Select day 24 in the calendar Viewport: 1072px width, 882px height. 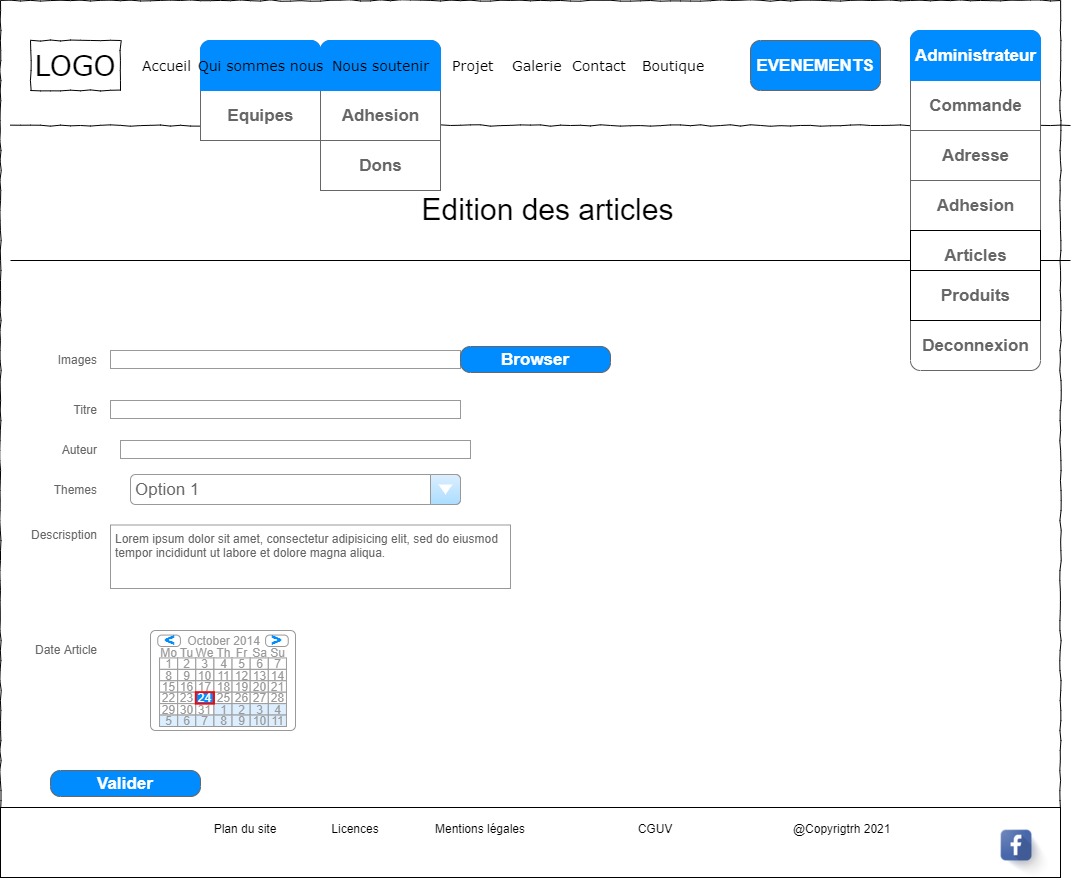pyautogui.click(x=204, y=698)
